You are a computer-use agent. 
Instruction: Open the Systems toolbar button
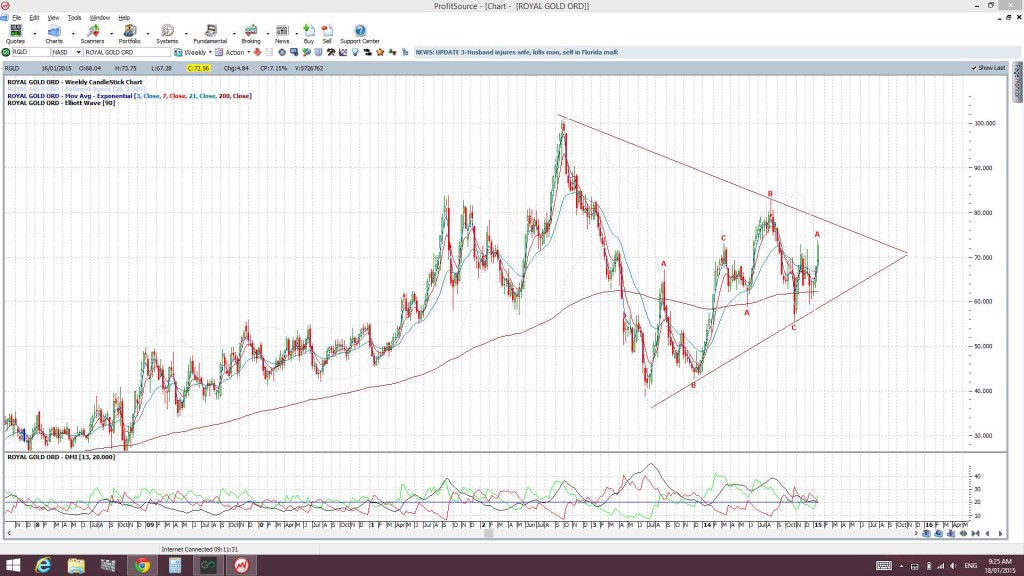[x=167, y=34]
